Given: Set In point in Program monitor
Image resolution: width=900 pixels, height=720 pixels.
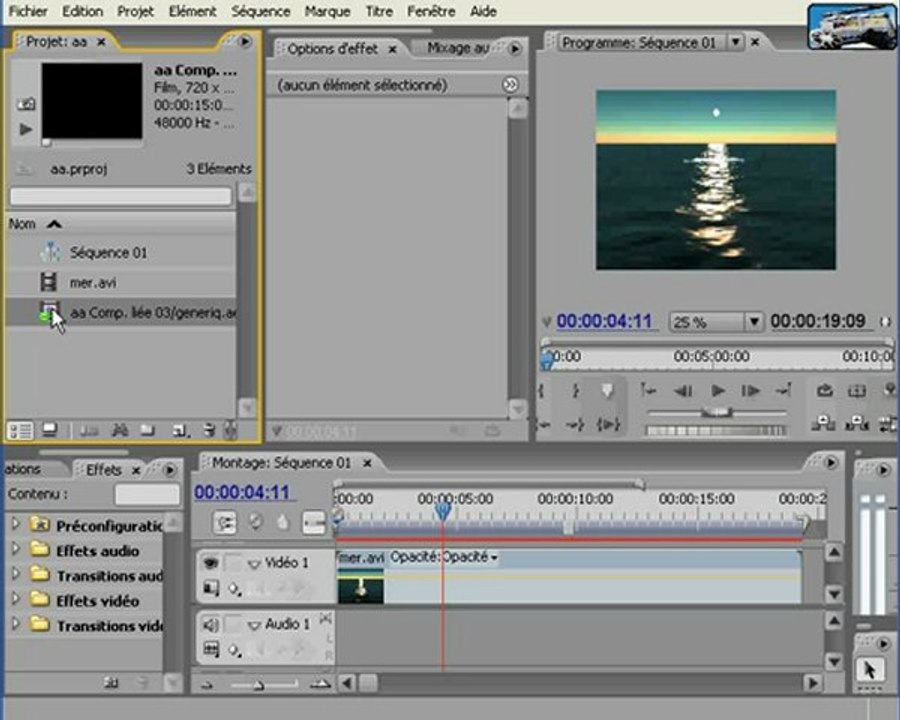Looking at the screenshot, I should [x=542, y=391].
